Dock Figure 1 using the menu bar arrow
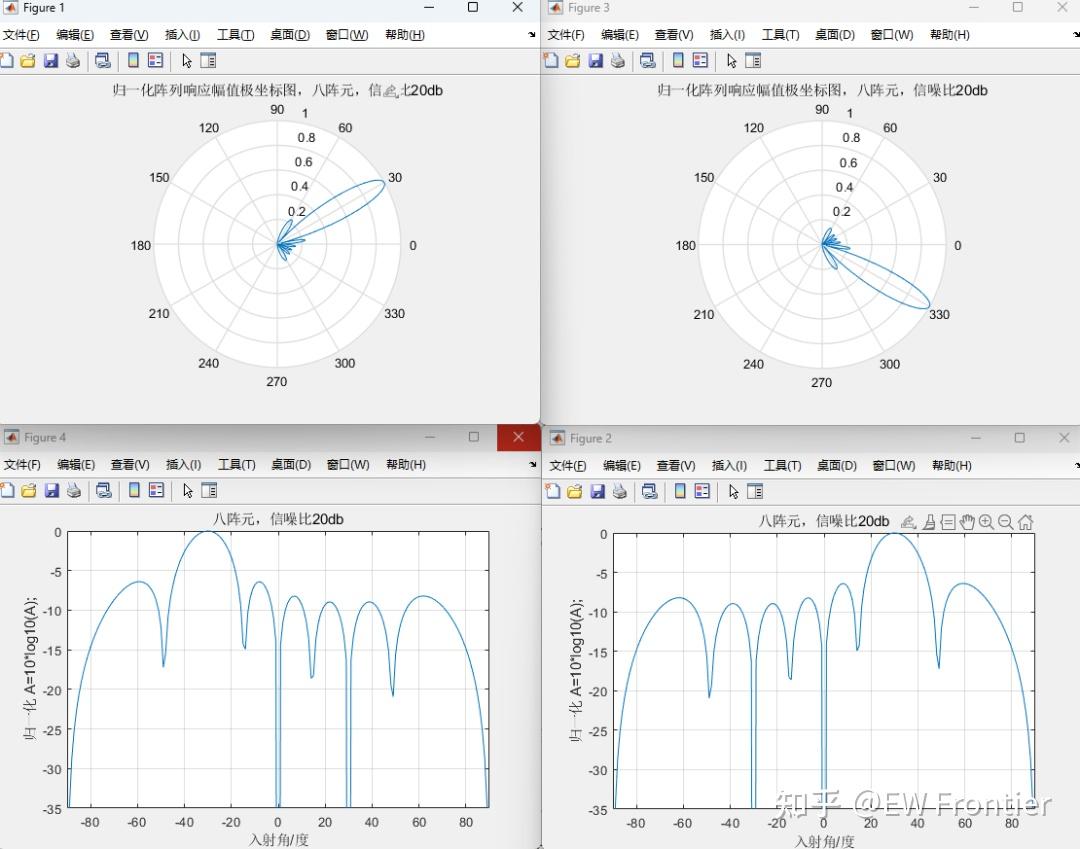The image size is (1080, 849). [532, 34]
